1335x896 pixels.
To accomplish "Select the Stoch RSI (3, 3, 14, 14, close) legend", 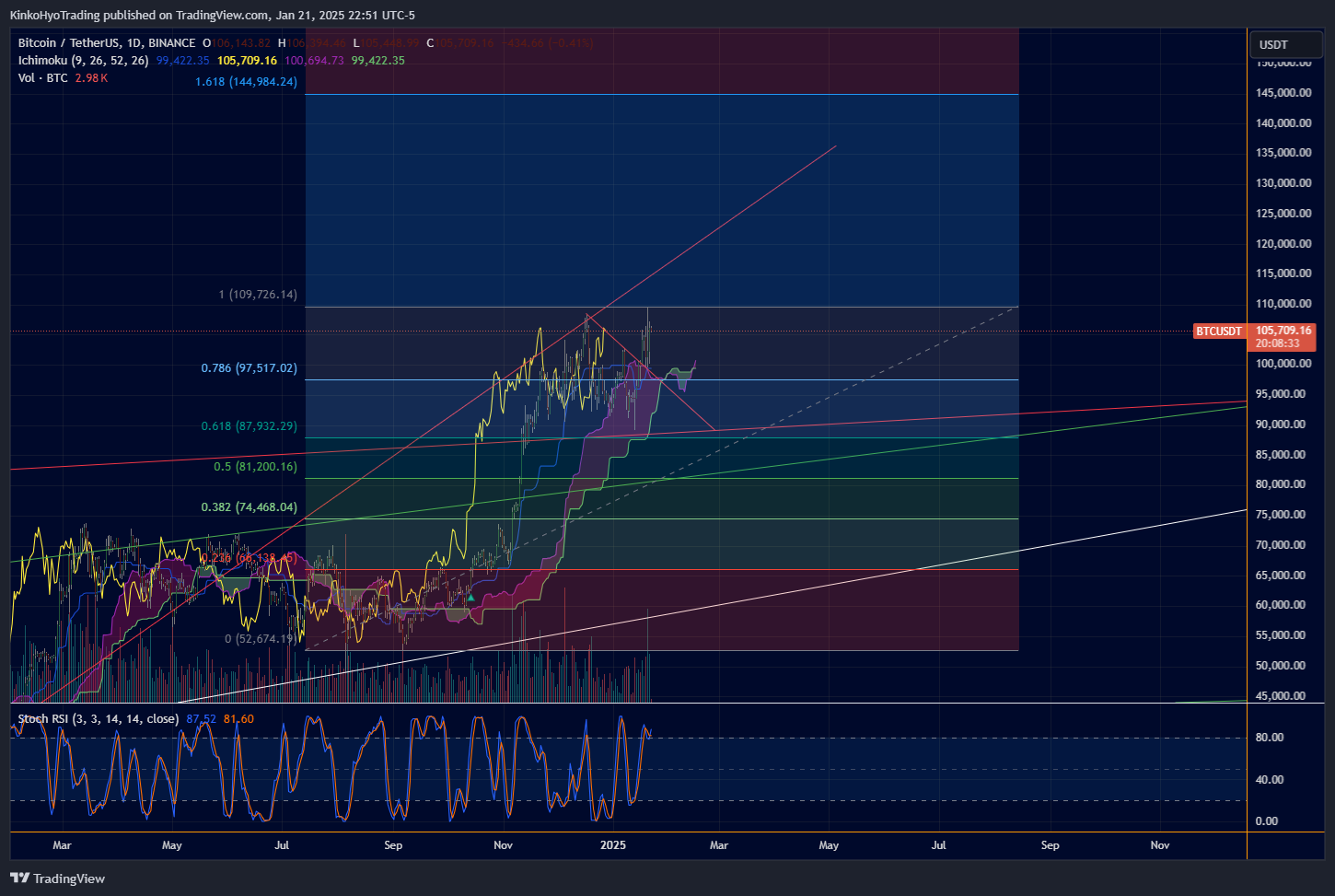I will coord(99,718).
